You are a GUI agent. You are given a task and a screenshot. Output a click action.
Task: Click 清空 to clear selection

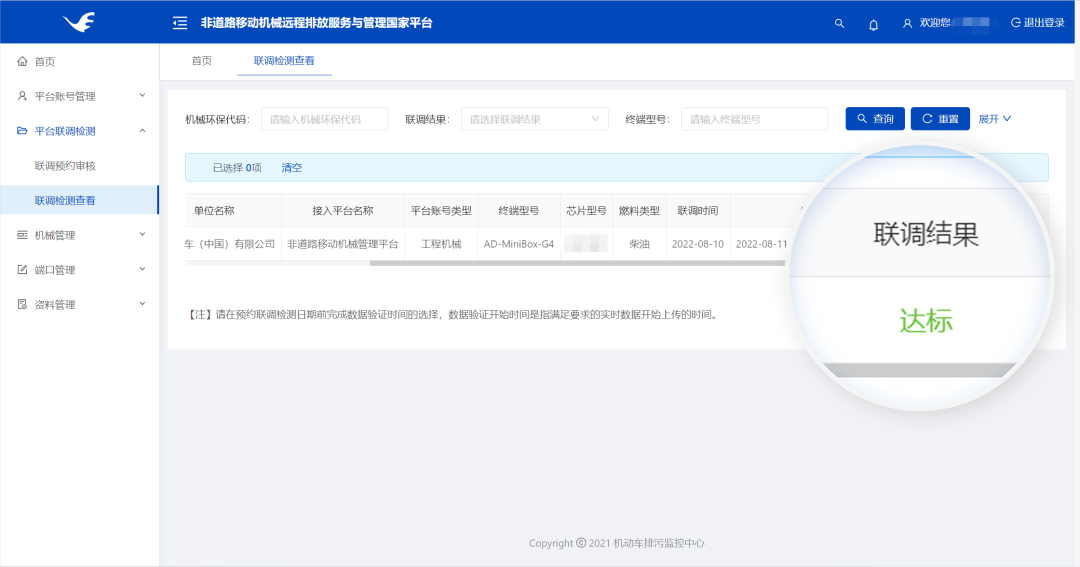pyautogui.click(x=291, y=168)
